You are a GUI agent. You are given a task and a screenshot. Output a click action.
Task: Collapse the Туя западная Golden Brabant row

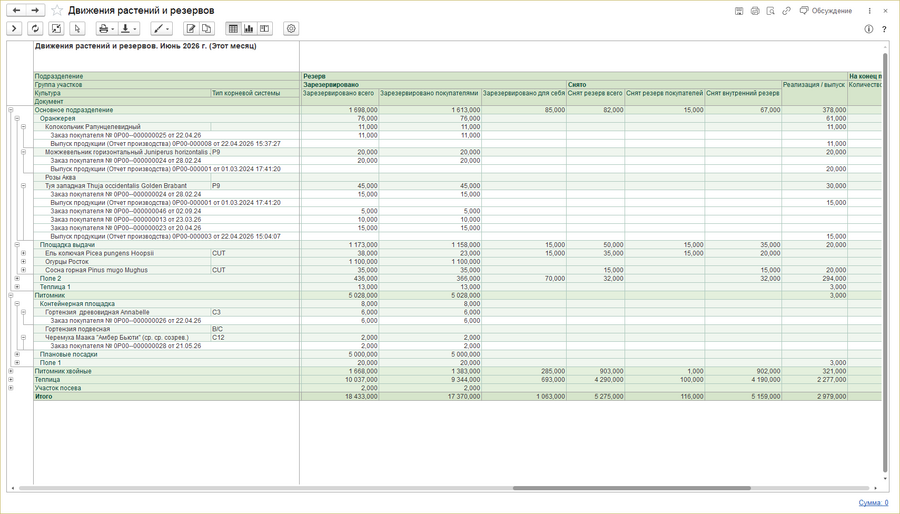click(x=24, y=186)
